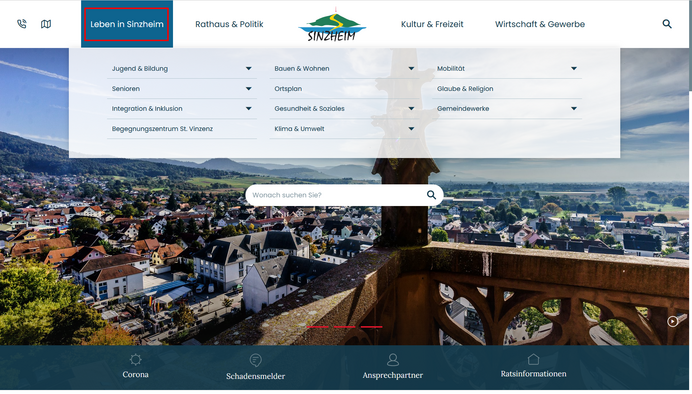Screen dimensions: 692x394
Task: Click the Corona text link
Action: [135, 375]
